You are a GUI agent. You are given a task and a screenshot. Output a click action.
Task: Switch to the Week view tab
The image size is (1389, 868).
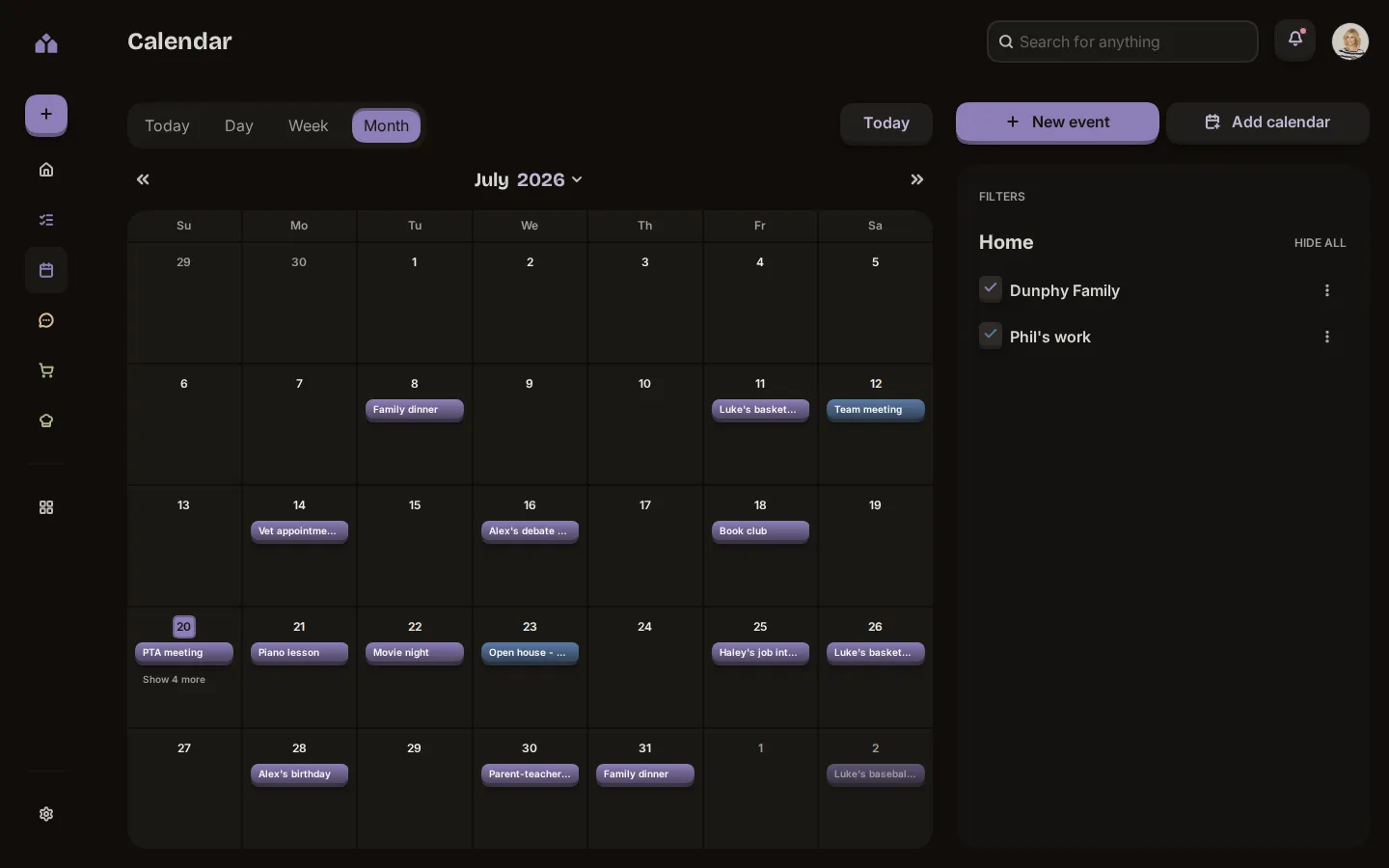pos(309,125)
